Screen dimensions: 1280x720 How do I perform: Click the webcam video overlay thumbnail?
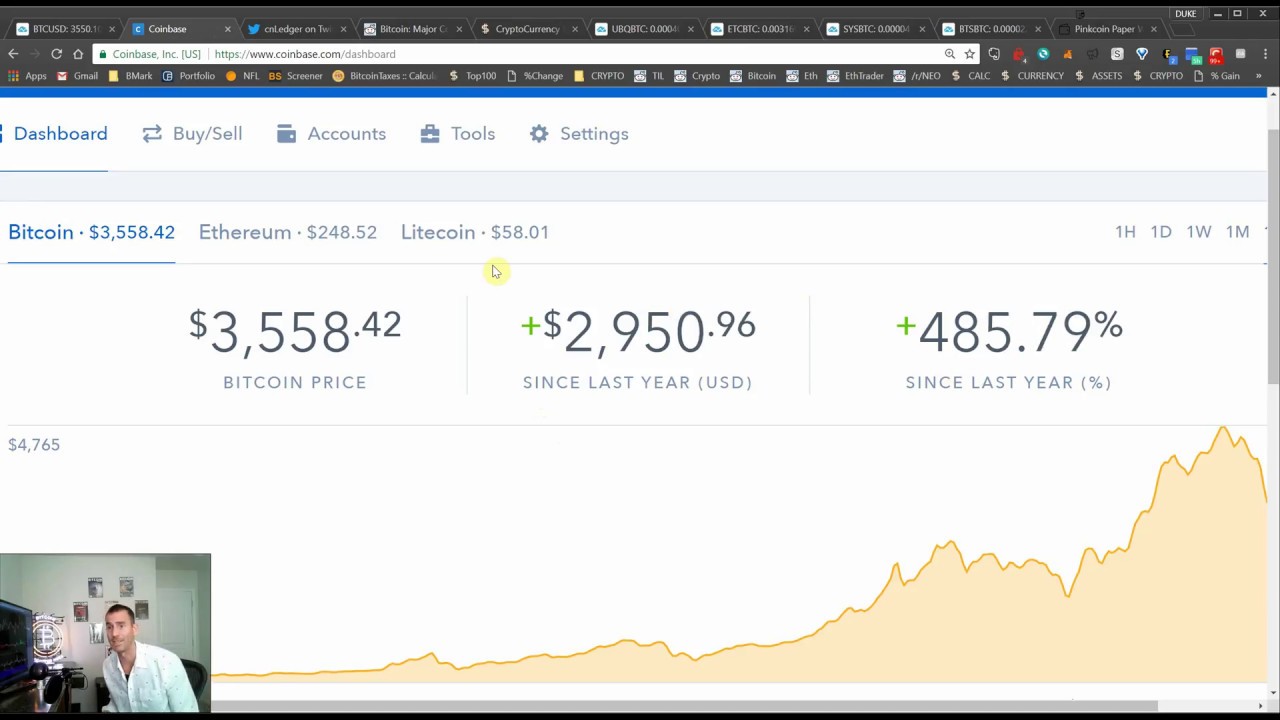(x=105, y=633)
